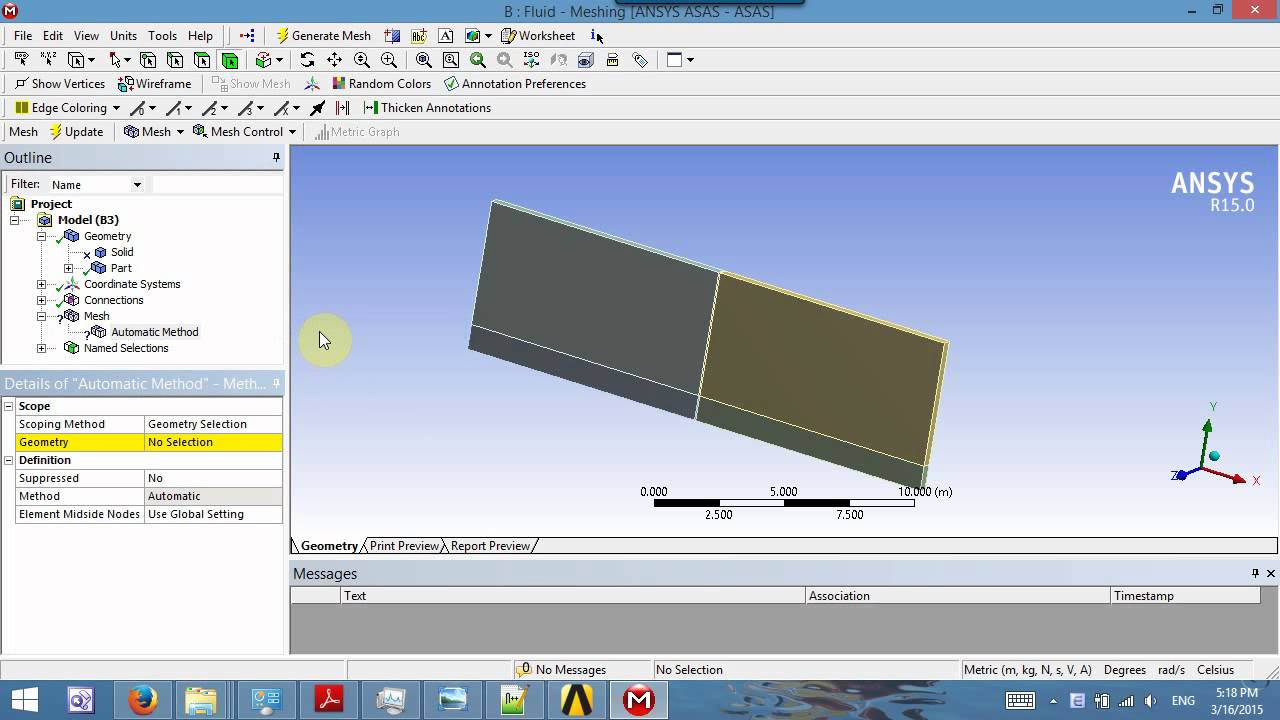Open the Worksheet view
The width and height of the screenshot is (1280, 720).
point(538,35)
